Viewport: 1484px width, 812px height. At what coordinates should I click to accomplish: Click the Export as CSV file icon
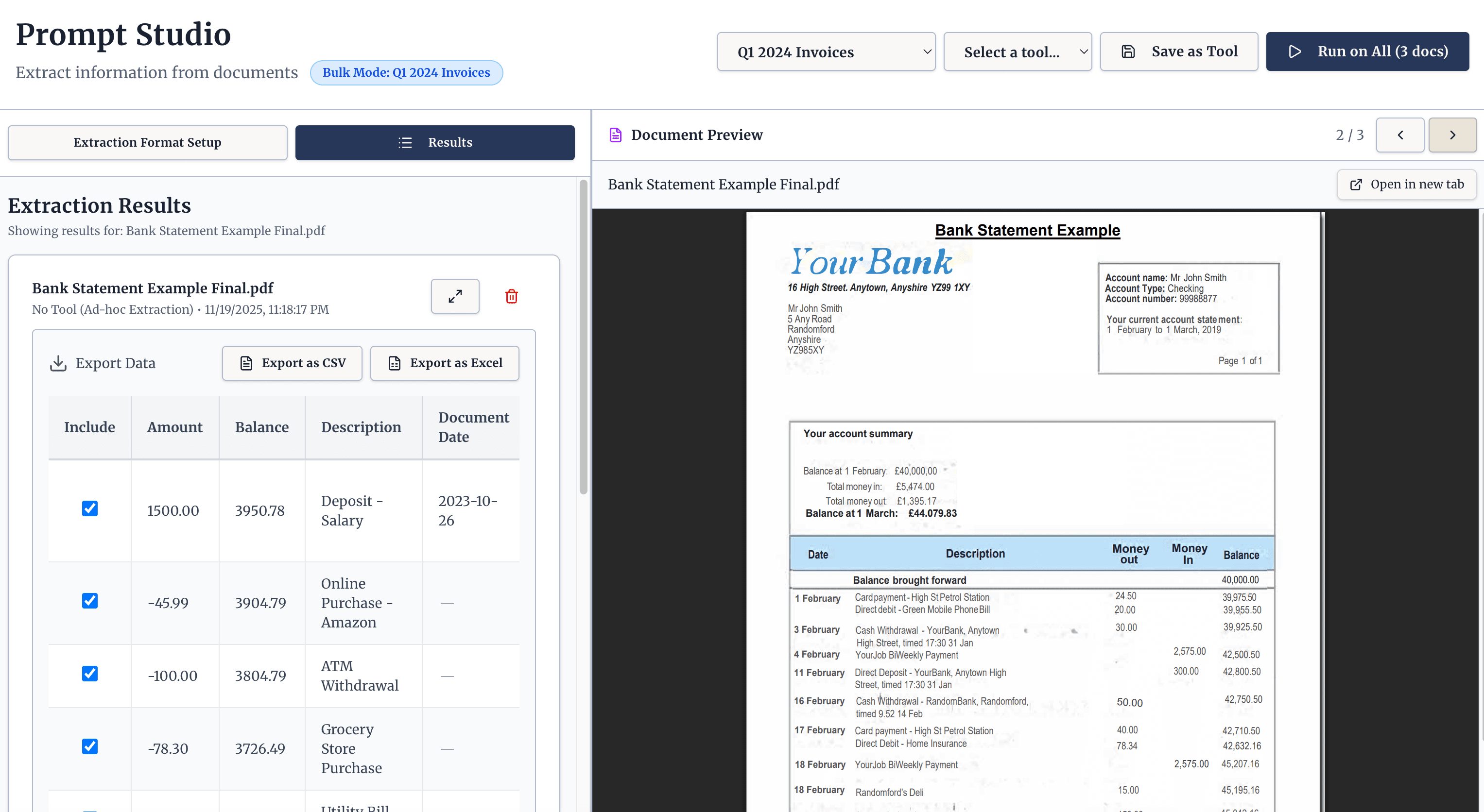(x=246, y=363)
